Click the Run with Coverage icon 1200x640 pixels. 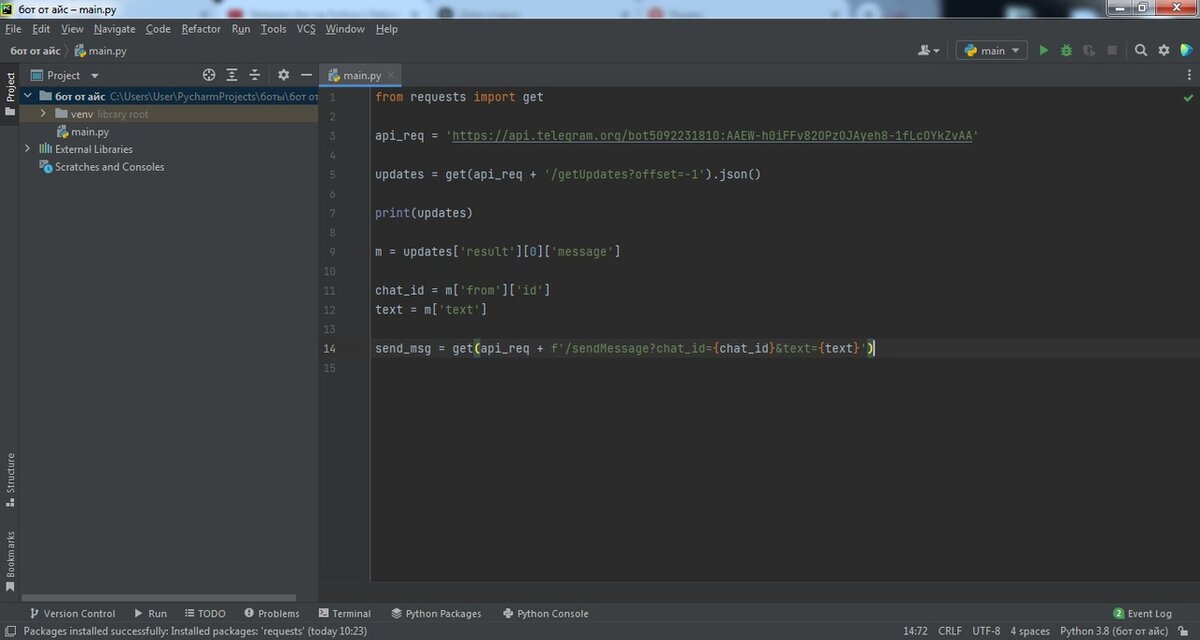coord(1088,50)
